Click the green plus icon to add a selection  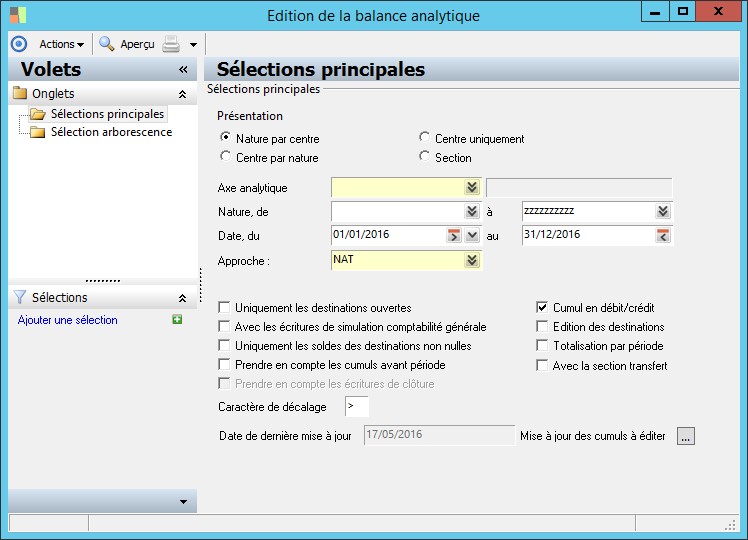tap(177, 320)
